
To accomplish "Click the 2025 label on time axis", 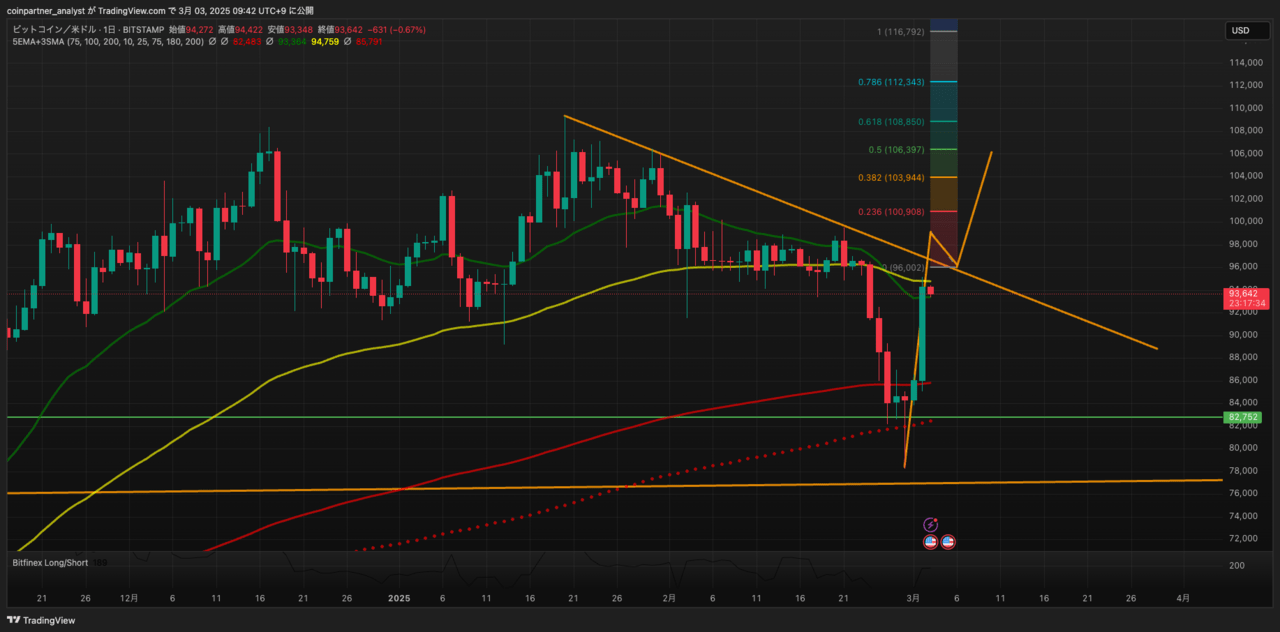I will 399,598.
